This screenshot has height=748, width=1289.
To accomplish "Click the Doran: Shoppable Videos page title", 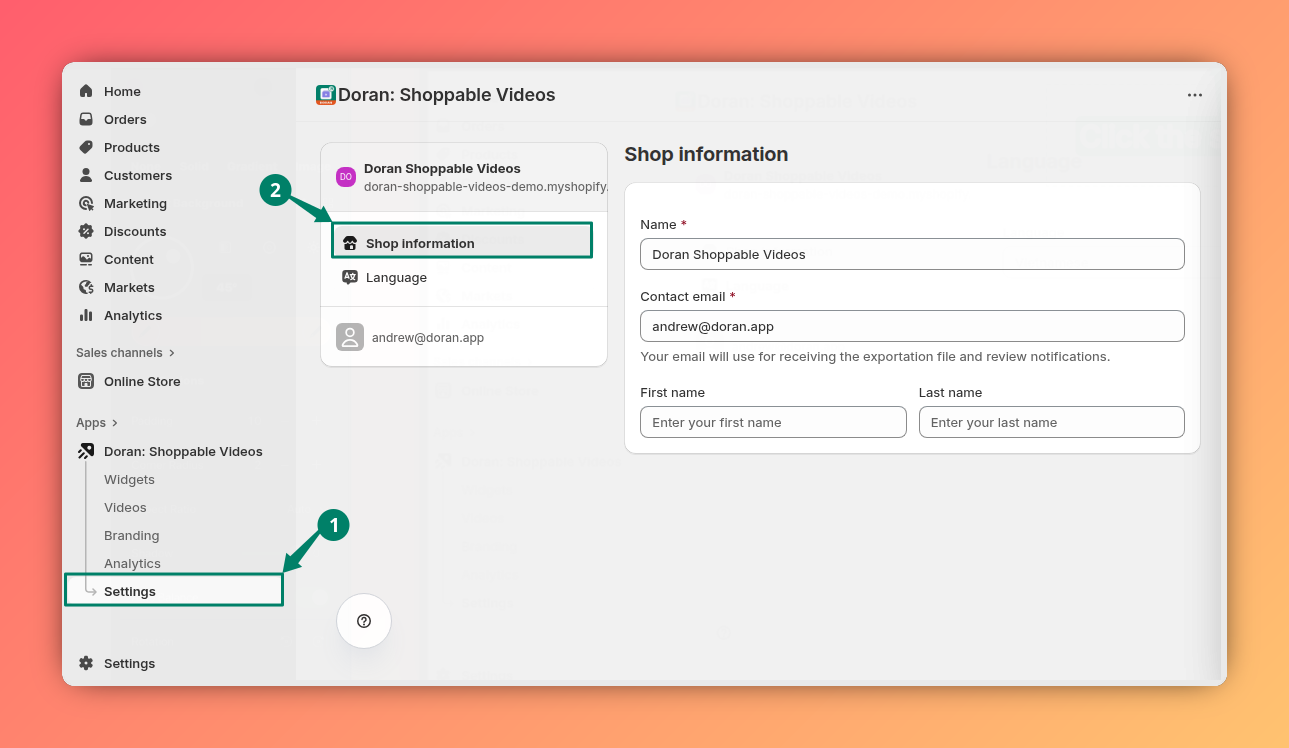I will pos(446,95).
